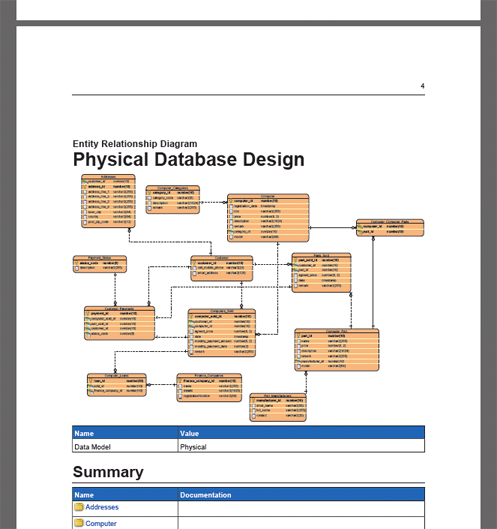Select the entity containing category_id primary key
The width and height of the screenshot is (497, 529).
[173, 199]
